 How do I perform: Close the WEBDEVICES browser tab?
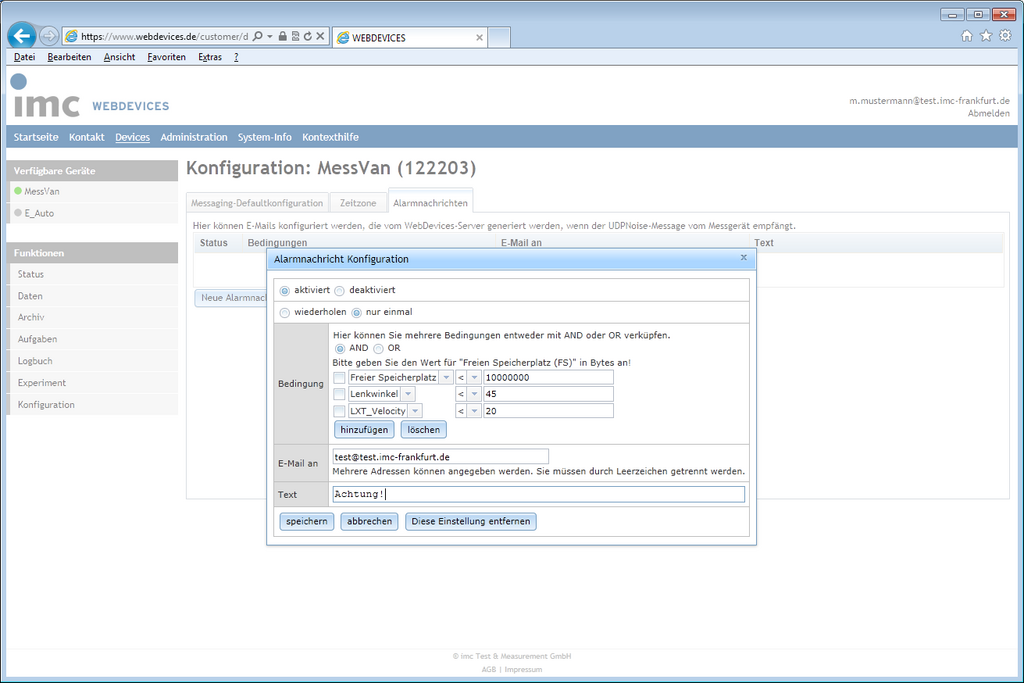pyautogui.click(x=480, y=37)
